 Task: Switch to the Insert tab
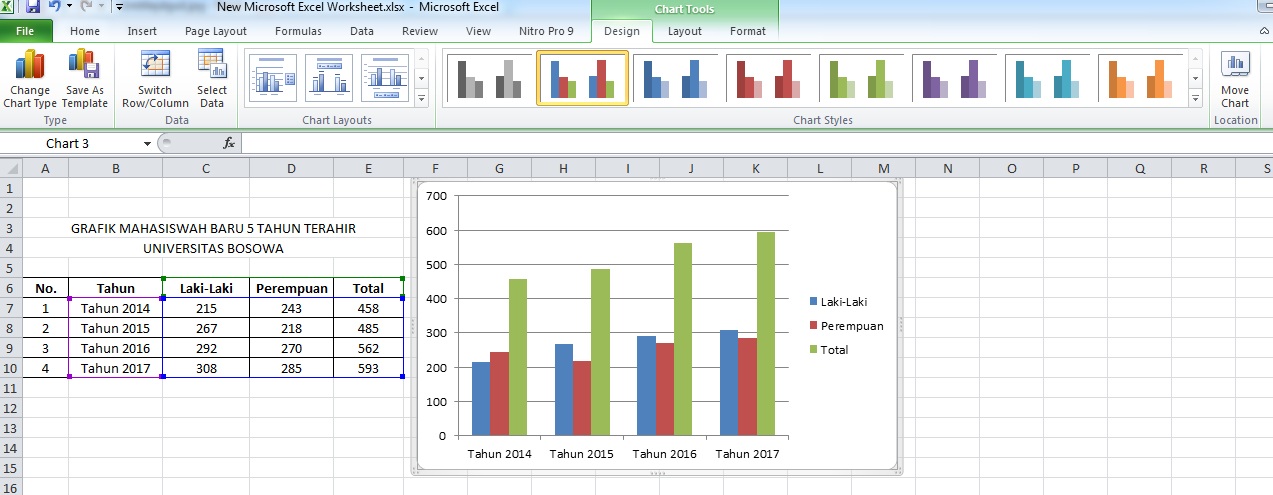tap(142, 31)
